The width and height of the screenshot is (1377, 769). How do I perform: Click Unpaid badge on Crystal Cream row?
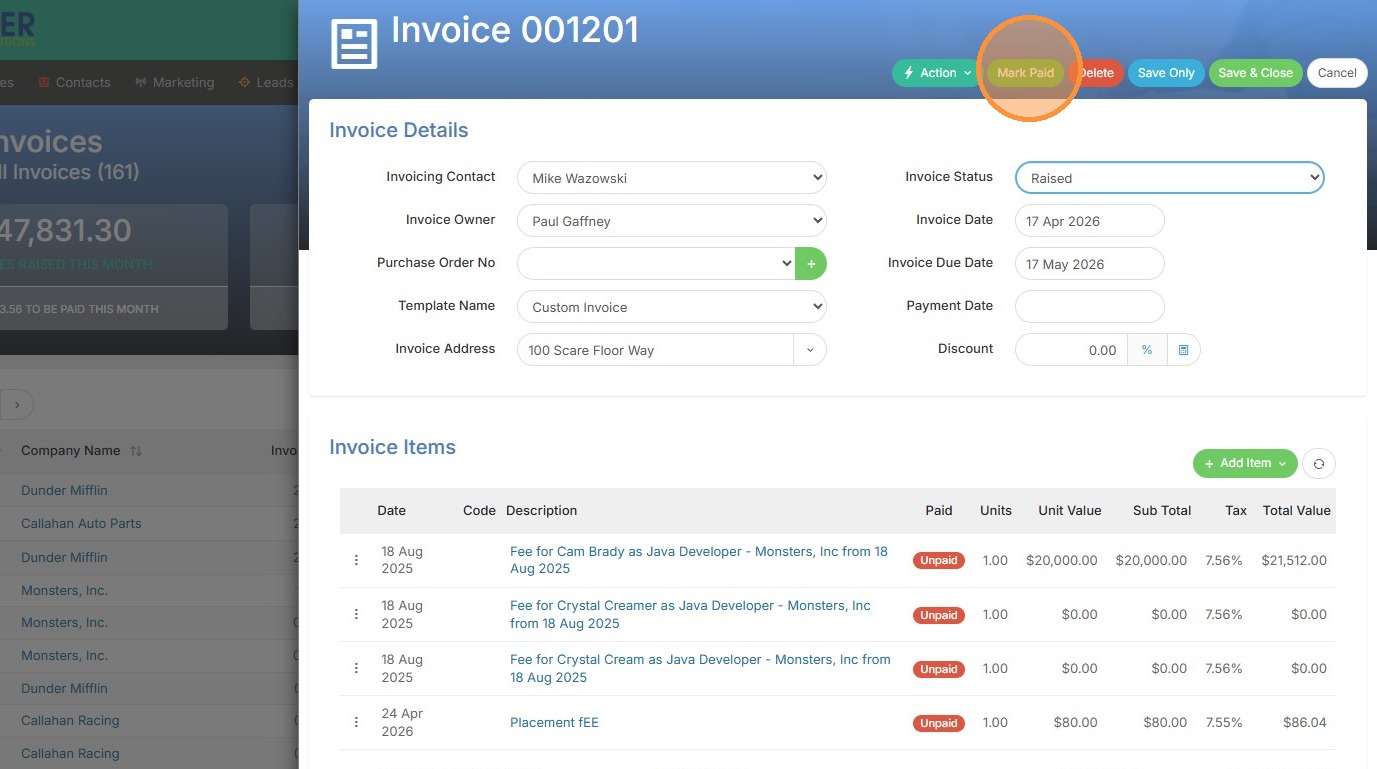pos(938,669)
